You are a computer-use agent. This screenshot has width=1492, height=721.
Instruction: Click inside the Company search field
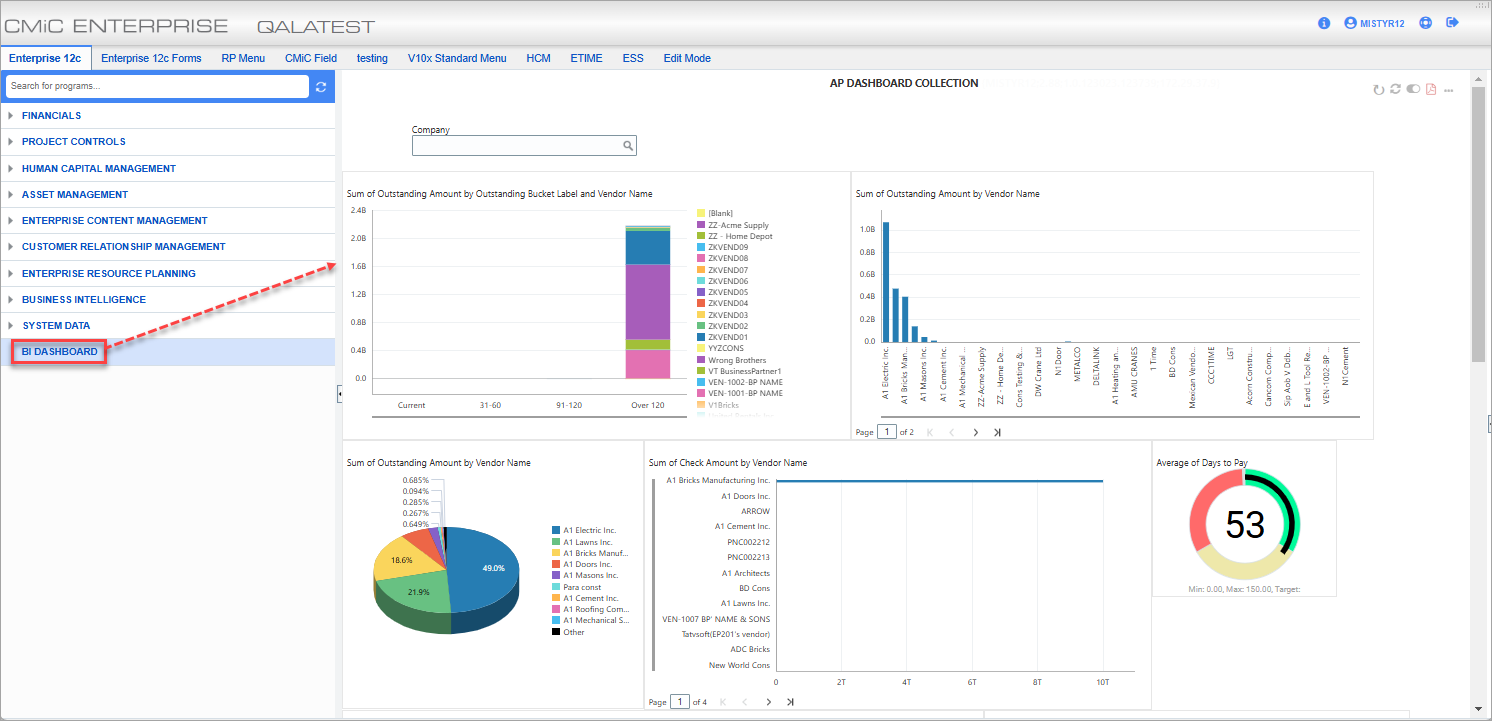515,145
